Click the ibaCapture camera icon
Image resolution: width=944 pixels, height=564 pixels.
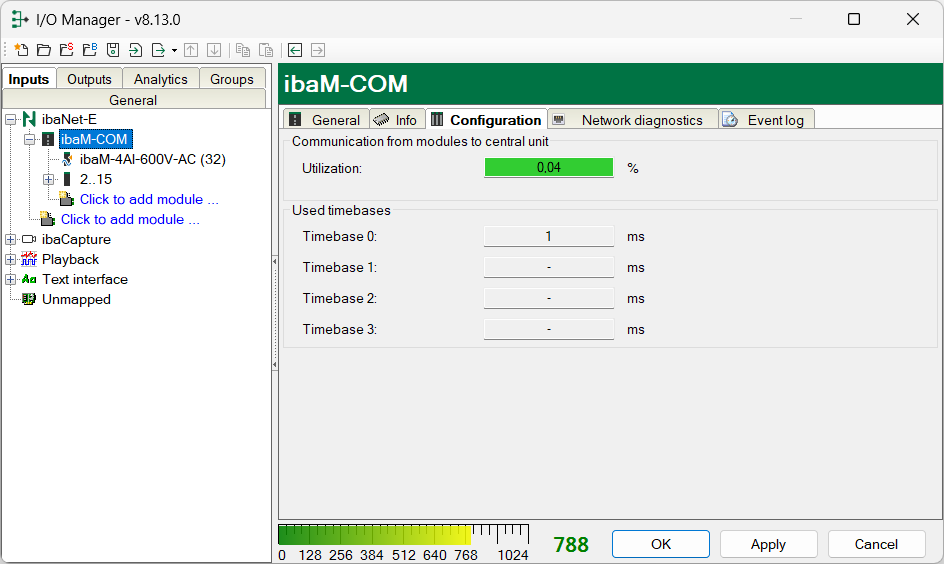click(29, 240)
